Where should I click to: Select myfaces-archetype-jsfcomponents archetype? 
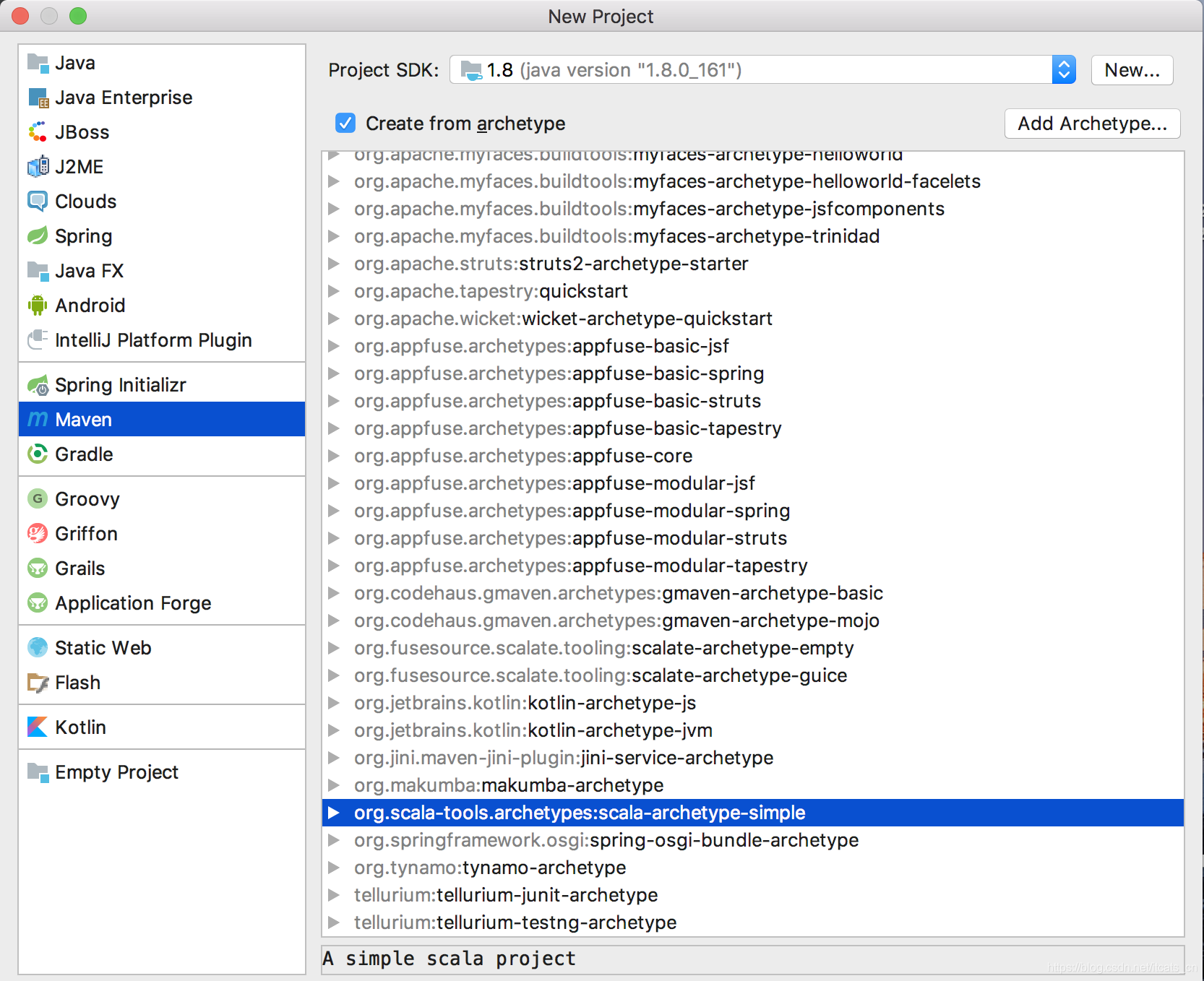[x=649, y=209]
